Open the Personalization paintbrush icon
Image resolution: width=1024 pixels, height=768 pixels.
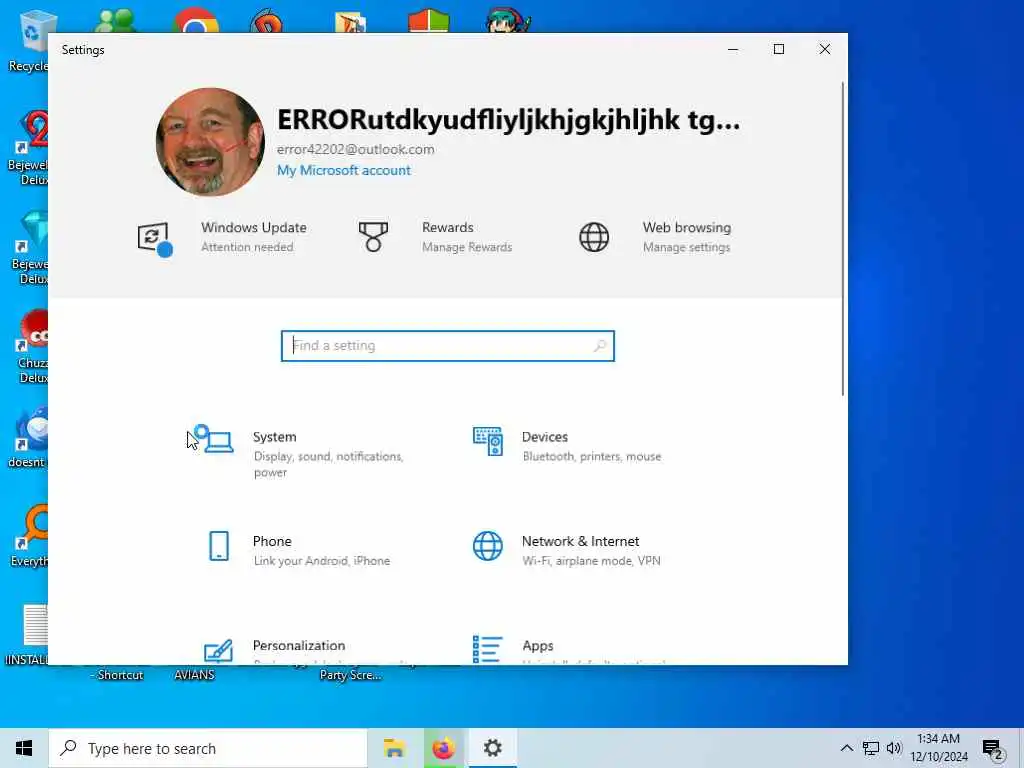(x=218, y=650)
